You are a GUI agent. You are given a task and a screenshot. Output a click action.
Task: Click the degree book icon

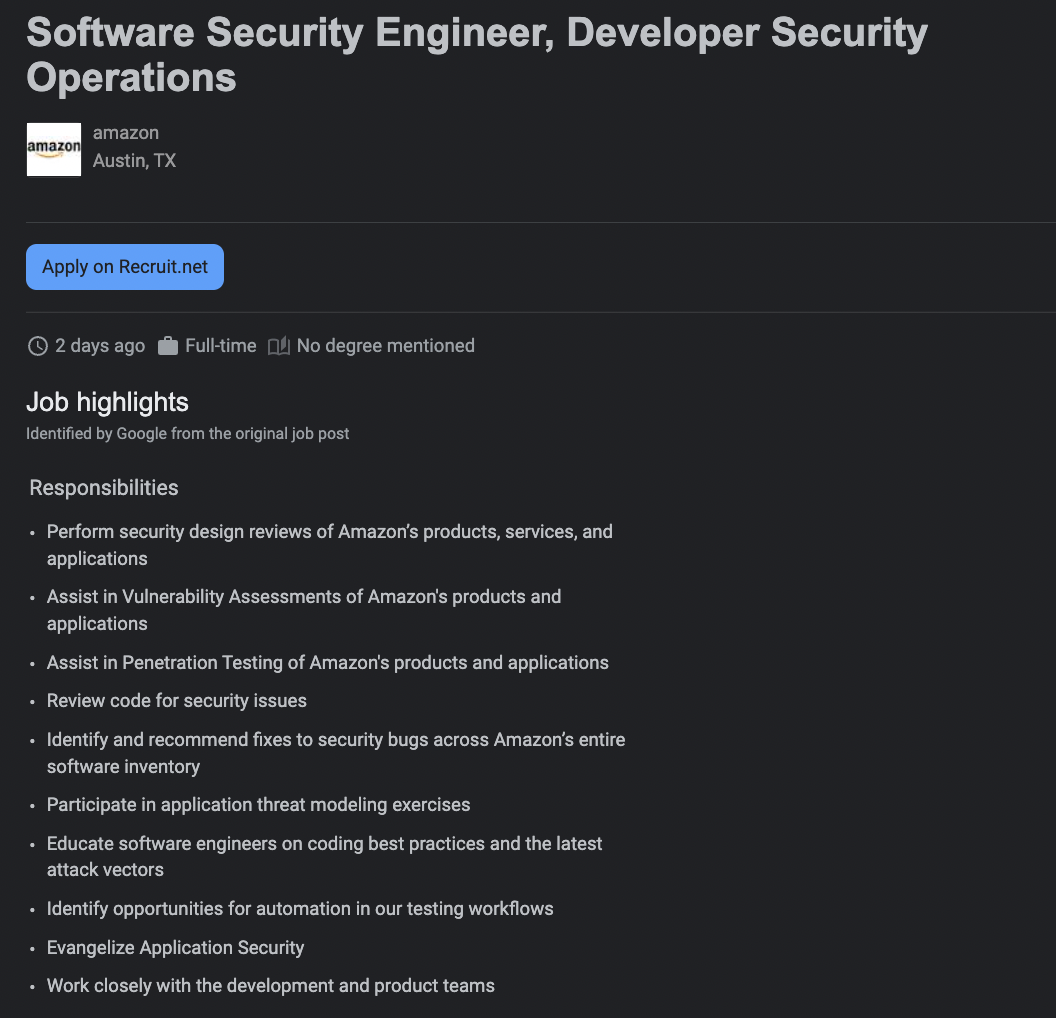[279, 346]
